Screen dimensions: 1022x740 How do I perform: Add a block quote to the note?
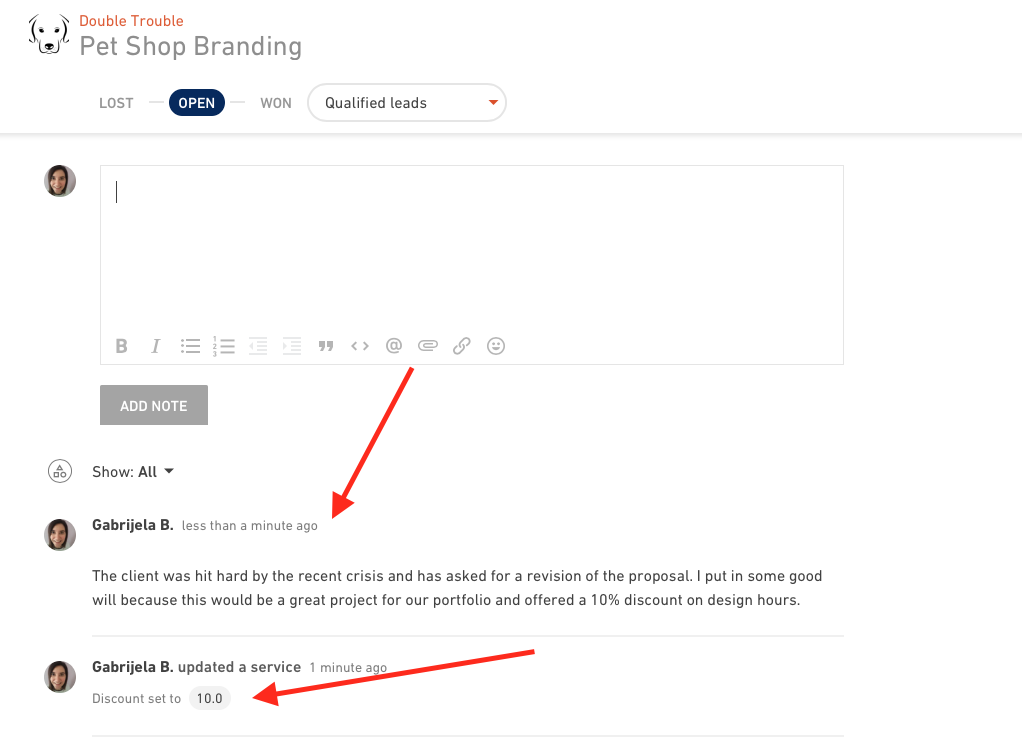pyautogui.click(x=326, y=346)
